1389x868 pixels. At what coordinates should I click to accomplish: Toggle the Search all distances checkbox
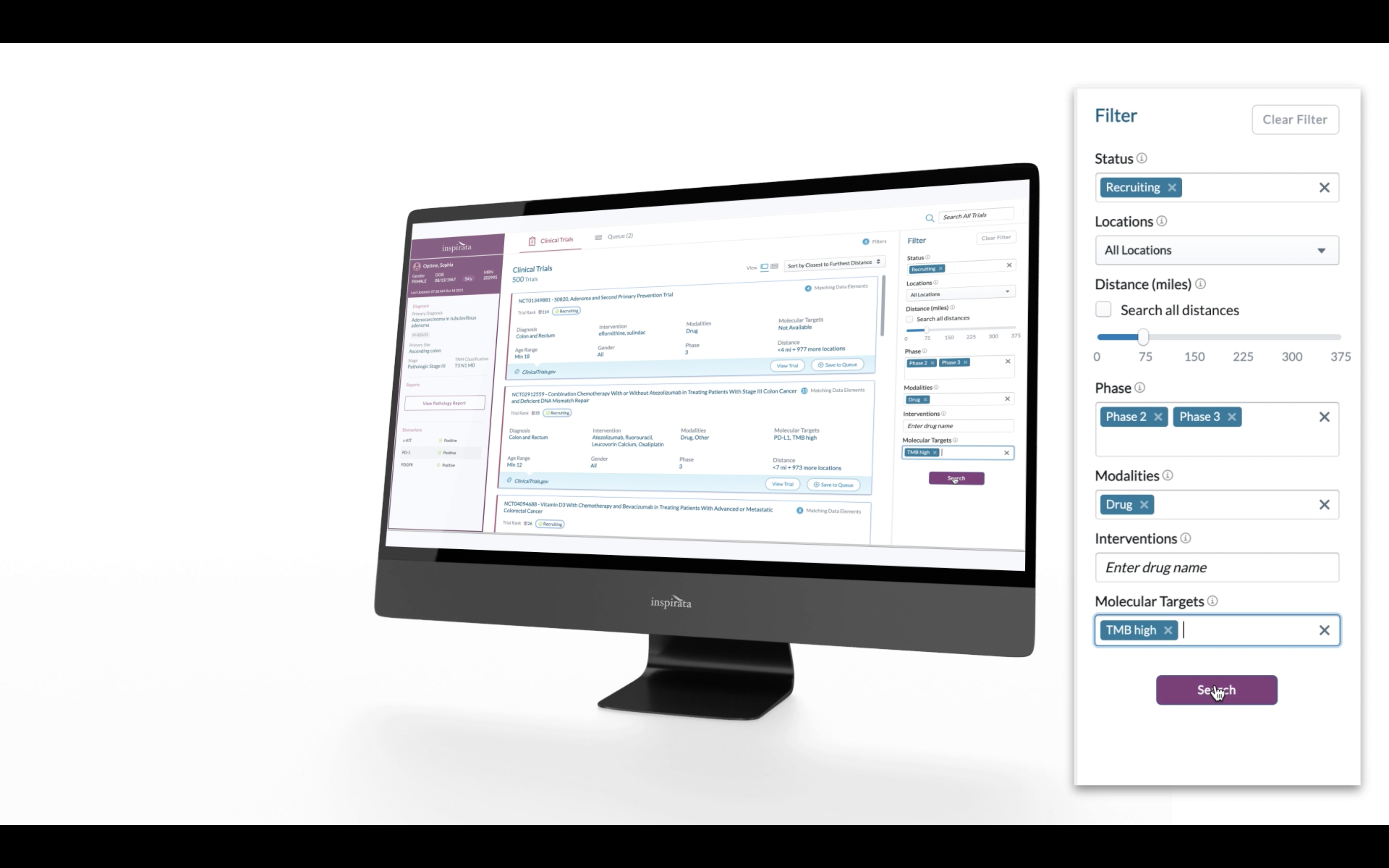point(1104,310)
